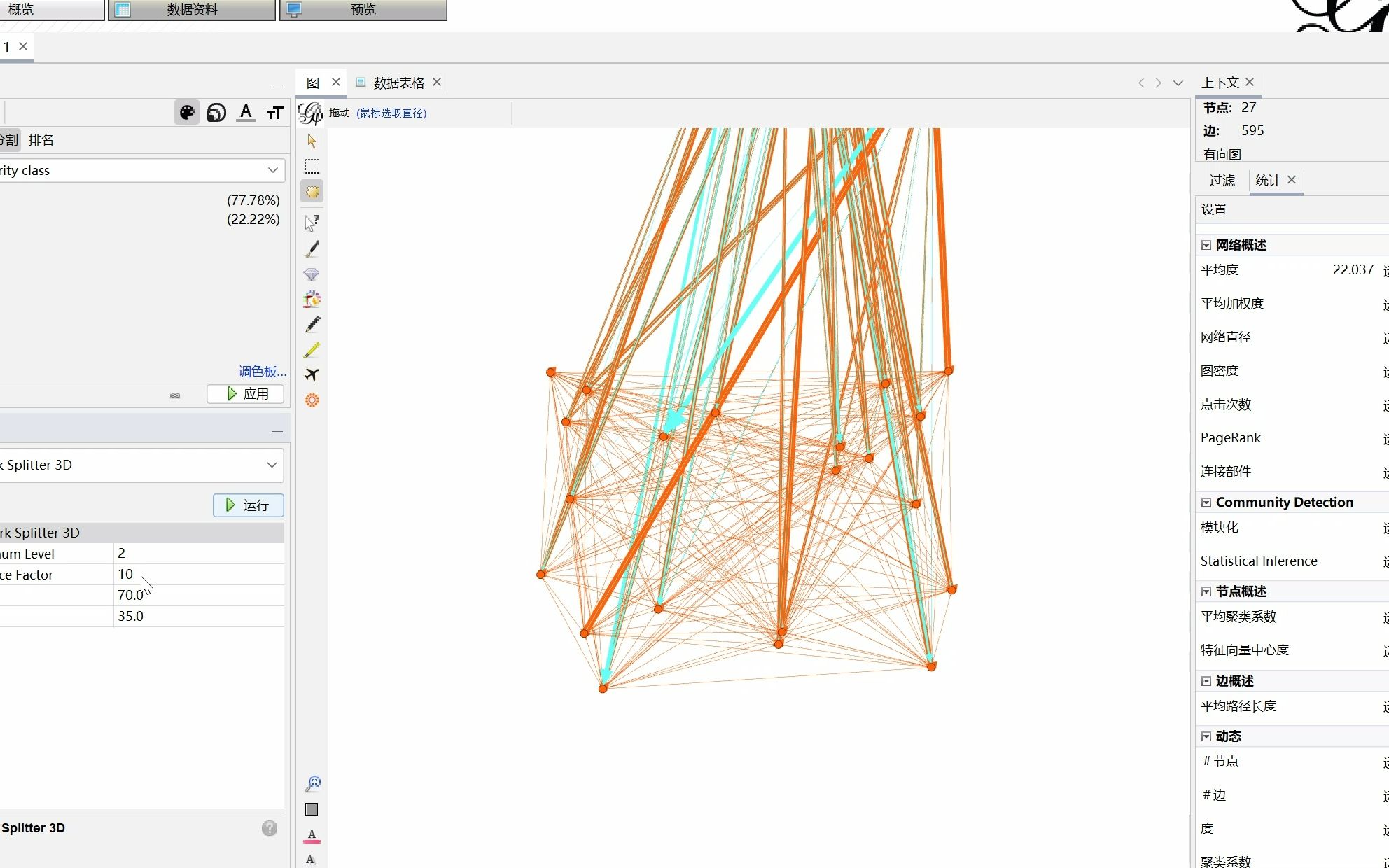
Task: Switch to label color appearance mode
Action: tap(246, 112)
